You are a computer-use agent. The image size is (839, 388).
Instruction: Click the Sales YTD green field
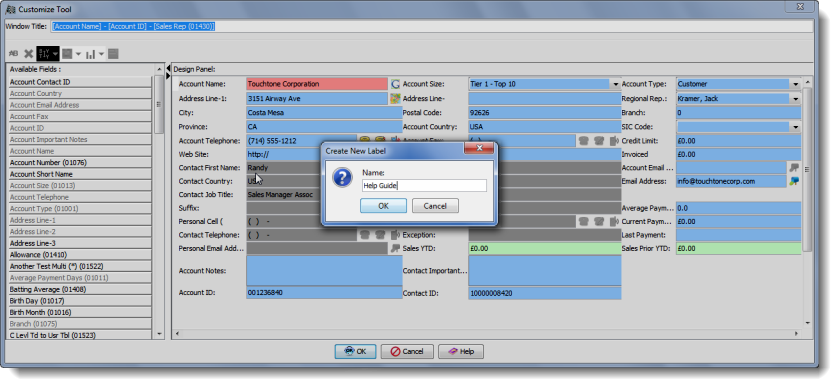545,248
